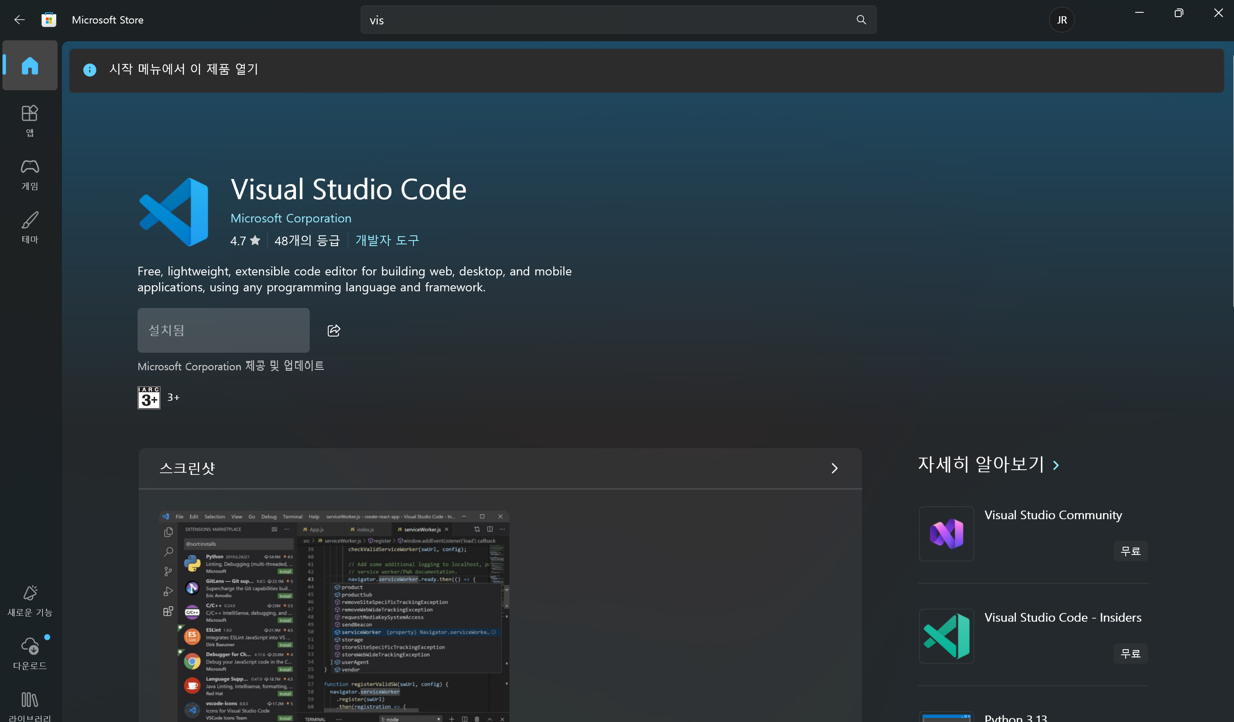Open the 개발자 도구 category link

[387, 241]
